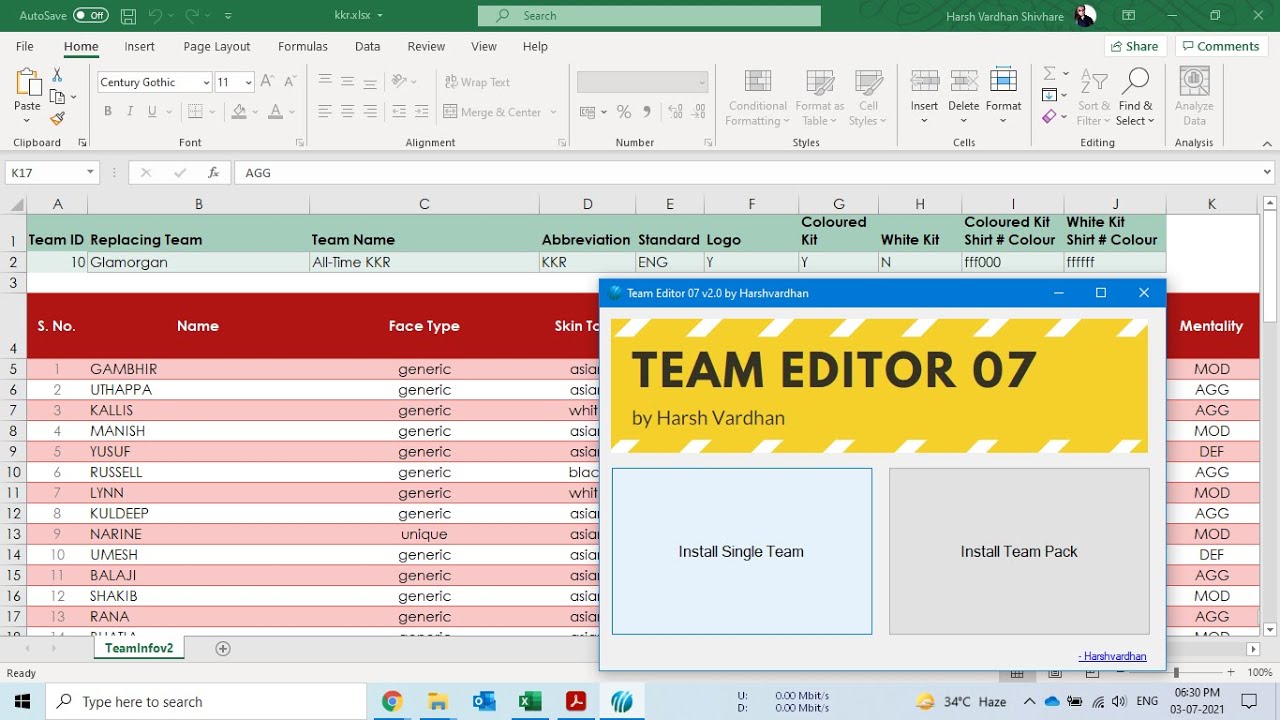Click the Fill down icon
The width and height of the screenshot is (1280, 720).
tap(1049, 96)
